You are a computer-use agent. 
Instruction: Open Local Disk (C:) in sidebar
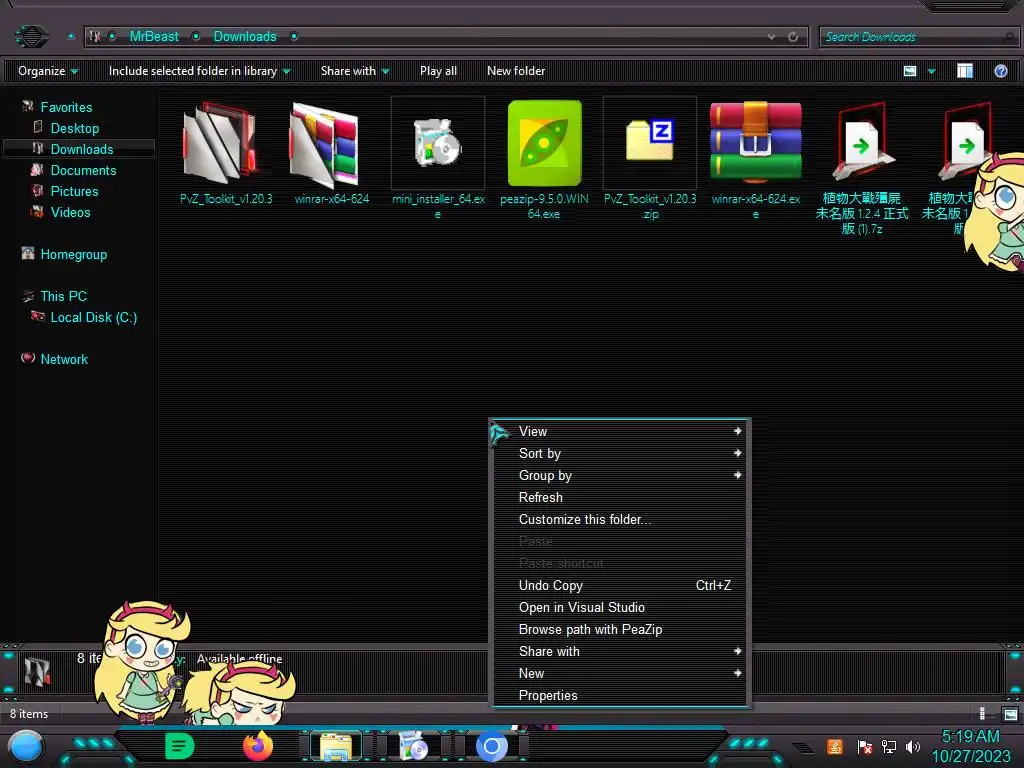point(93,317)
